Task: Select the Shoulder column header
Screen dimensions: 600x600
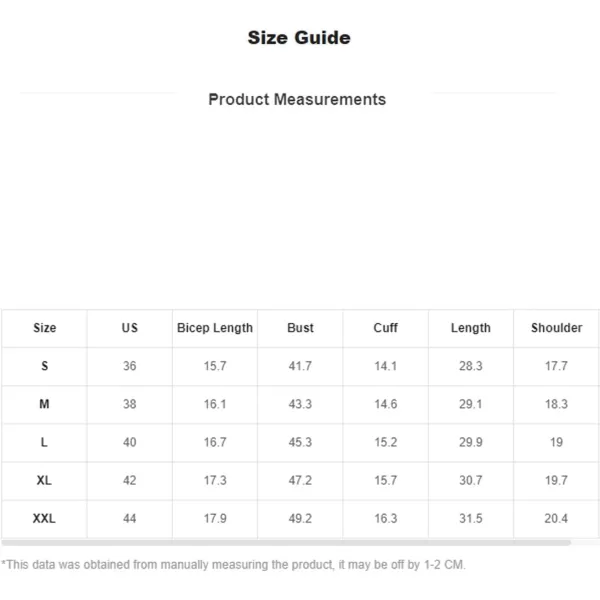Action: pos(556,328)
